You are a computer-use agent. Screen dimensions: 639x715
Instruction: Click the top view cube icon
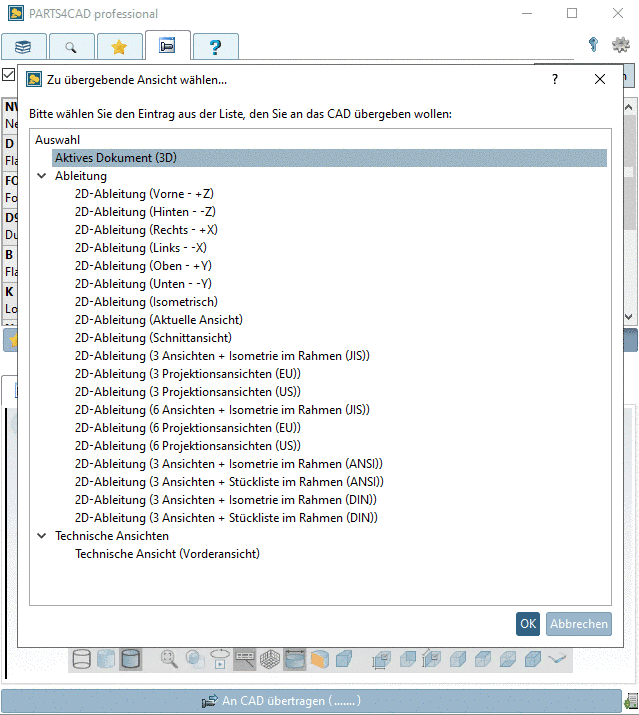point(483,659)
